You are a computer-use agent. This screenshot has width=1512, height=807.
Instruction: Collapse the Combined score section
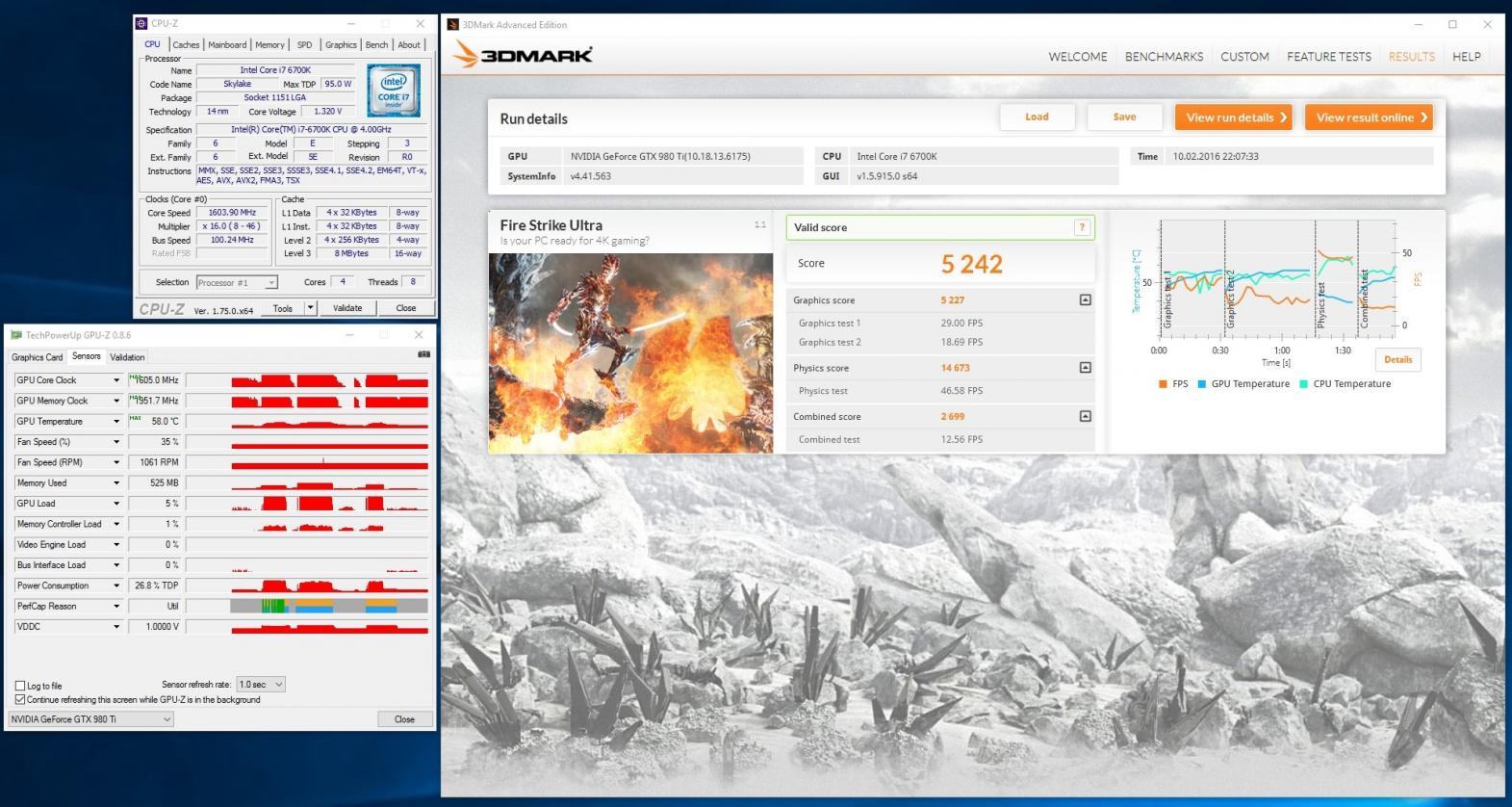point(1085,416)
